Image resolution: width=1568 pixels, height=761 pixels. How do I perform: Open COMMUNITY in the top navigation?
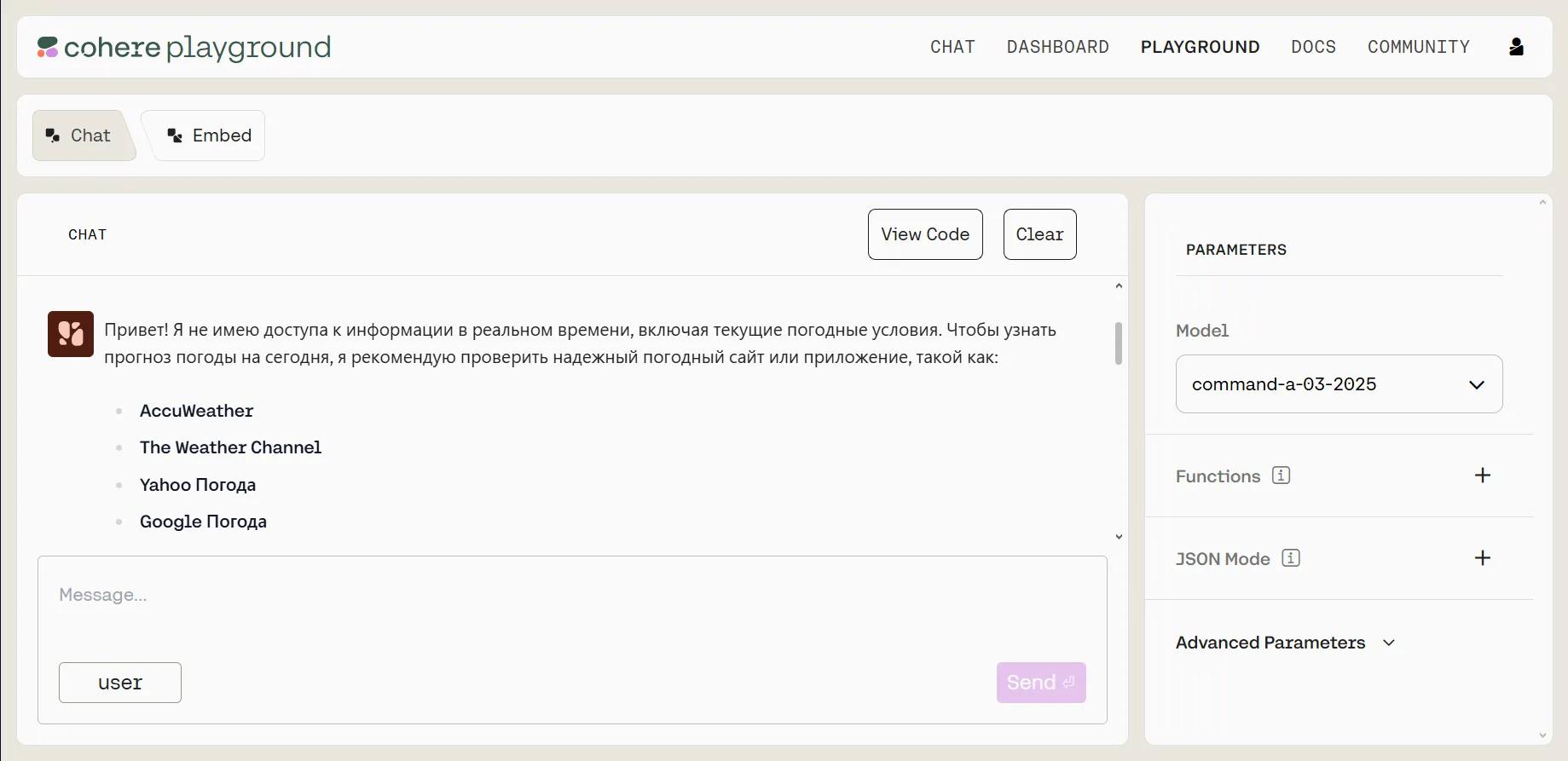(x=1419, y=47)
